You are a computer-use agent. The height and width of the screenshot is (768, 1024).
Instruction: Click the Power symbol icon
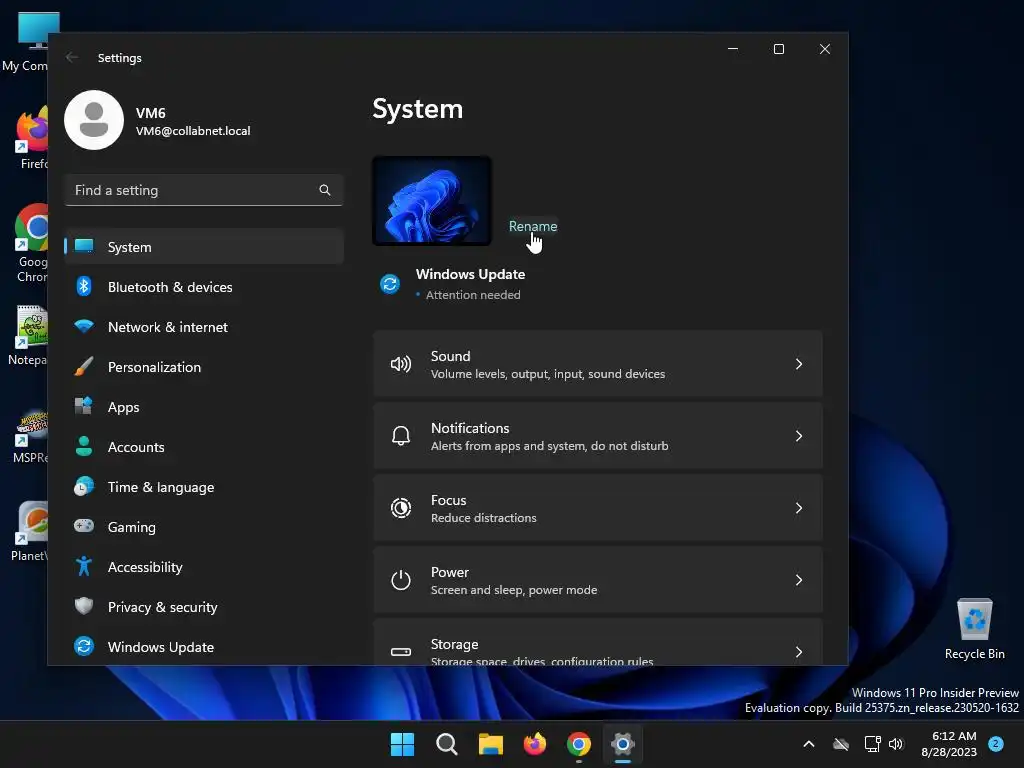pyautogui.click(x=401, y=580)
